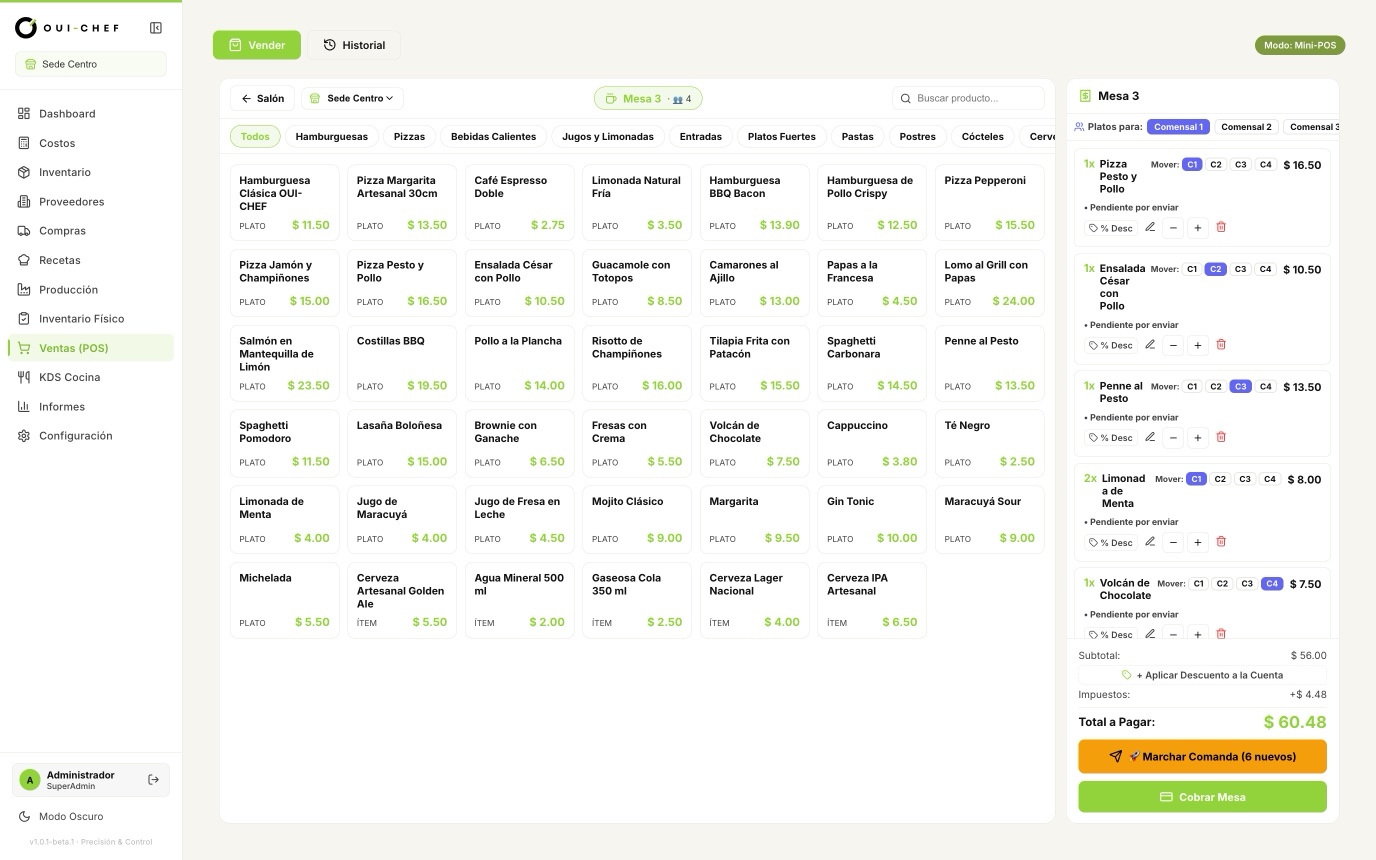The height and width of the screenshot is (860, 1376).
Task: Move Pizza Pesto y Pollo to C3
Action: (1240, 165)
